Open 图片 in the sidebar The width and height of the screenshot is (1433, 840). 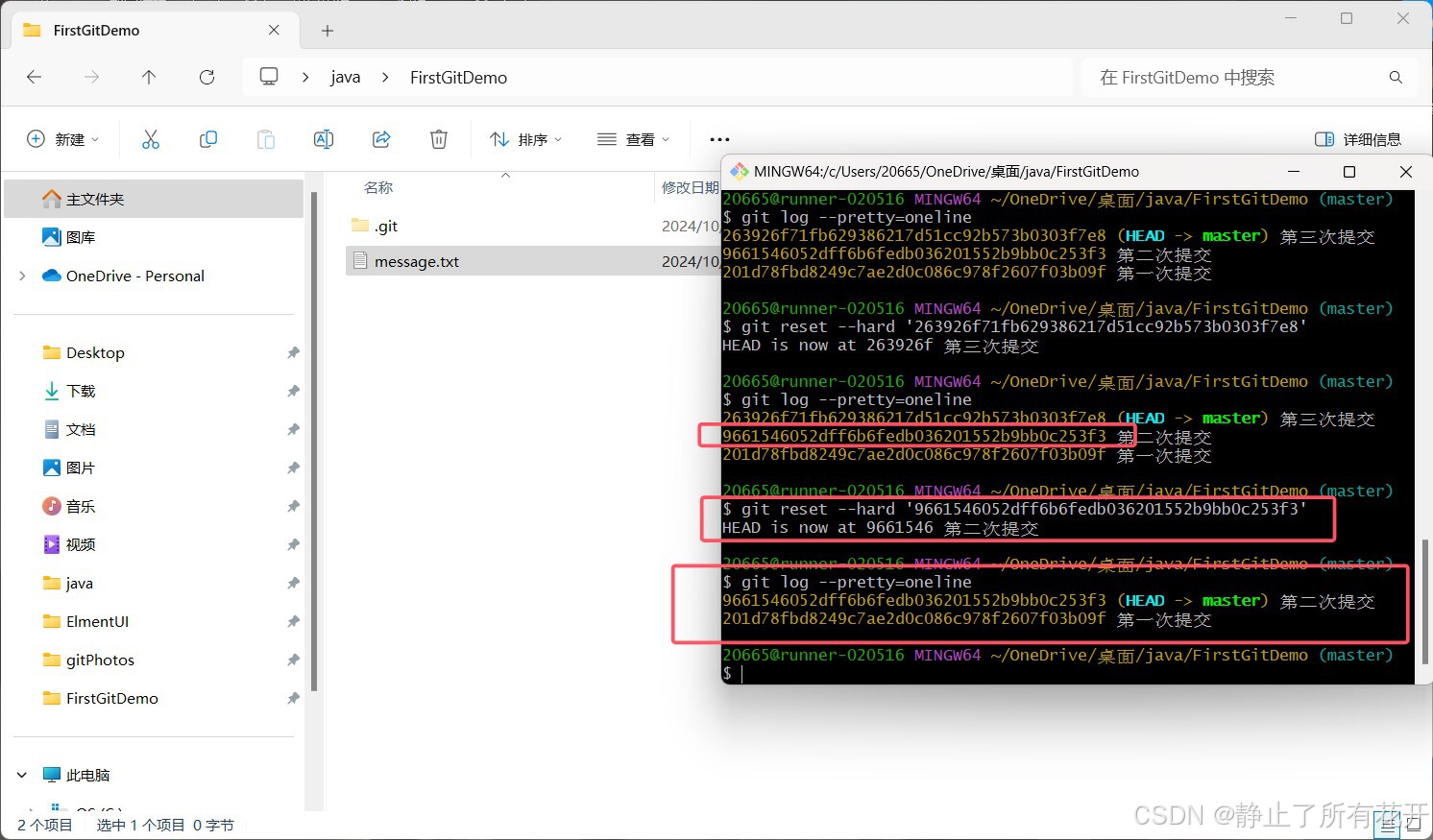pos(155,468)
